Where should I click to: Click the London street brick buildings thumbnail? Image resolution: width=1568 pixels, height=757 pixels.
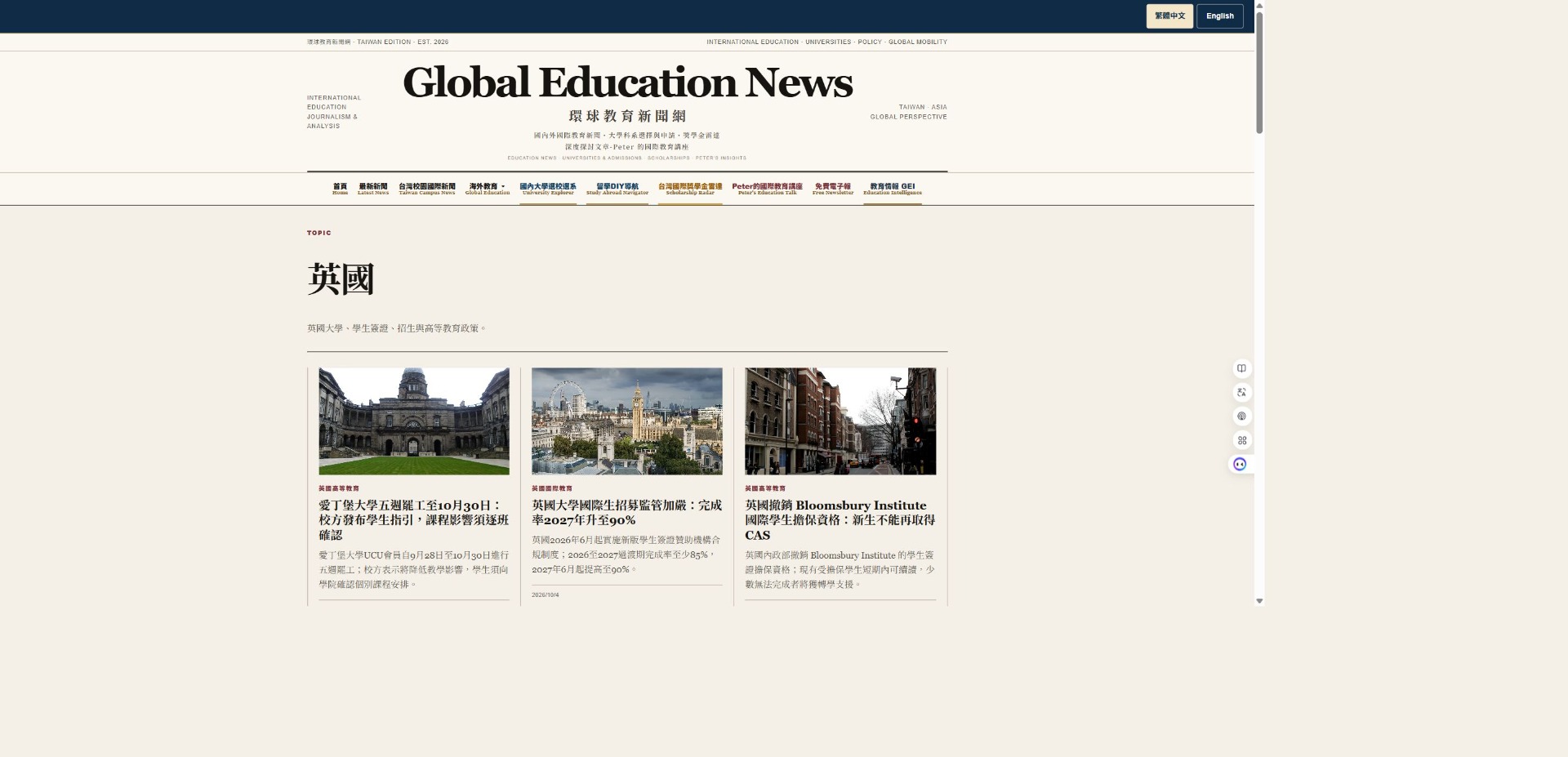[x=840, y=421]
